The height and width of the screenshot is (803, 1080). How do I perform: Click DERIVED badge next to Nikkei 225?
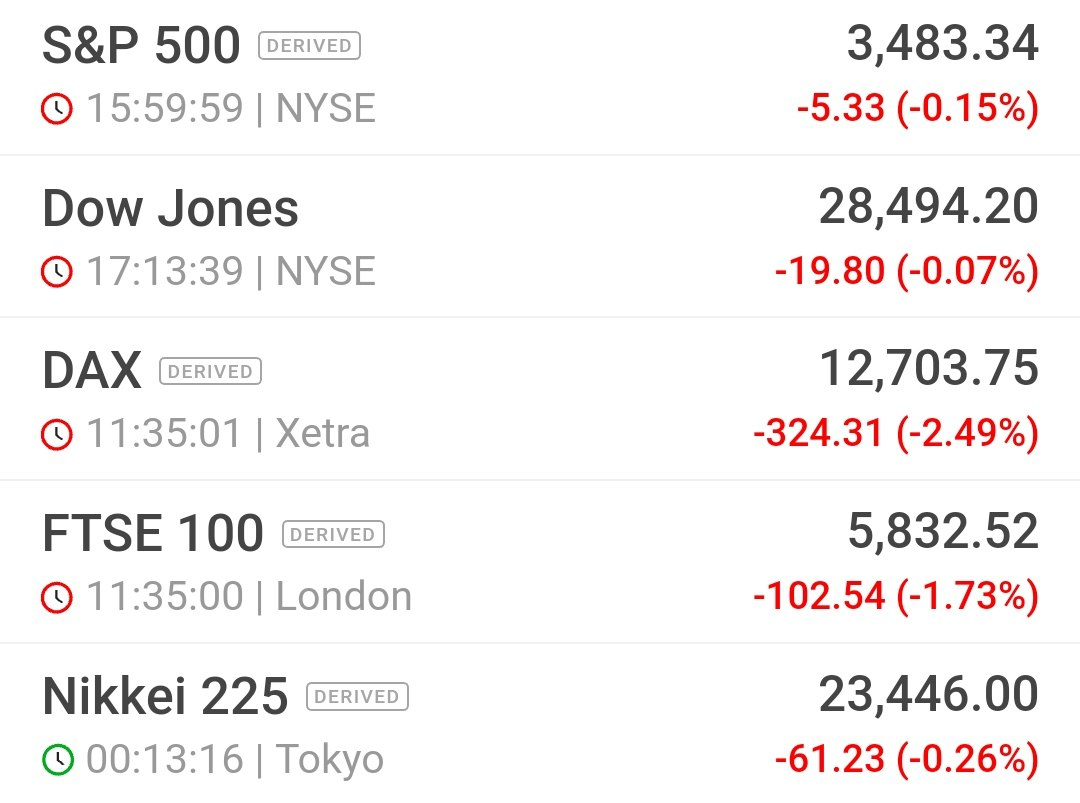357,696
